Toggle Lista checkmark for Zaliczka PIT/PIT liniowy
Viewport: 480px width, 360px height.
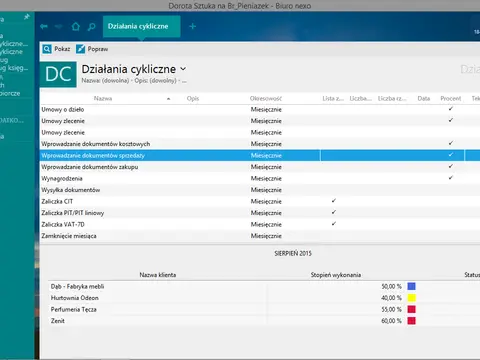click(x=334, y=212)
